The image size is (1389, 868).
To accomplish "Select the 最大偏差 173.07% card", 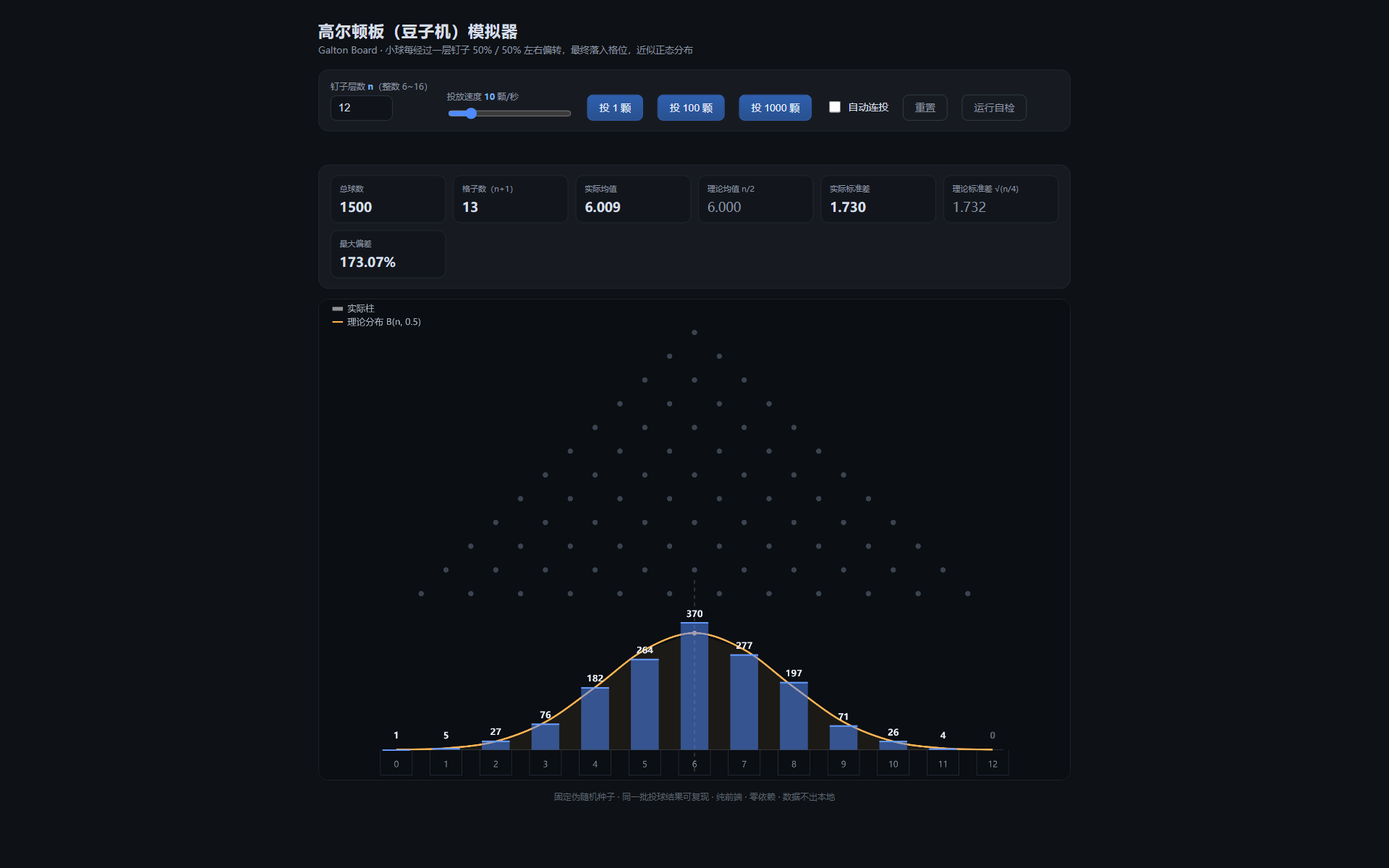I will pyautogui.click(x=388, y=254).
